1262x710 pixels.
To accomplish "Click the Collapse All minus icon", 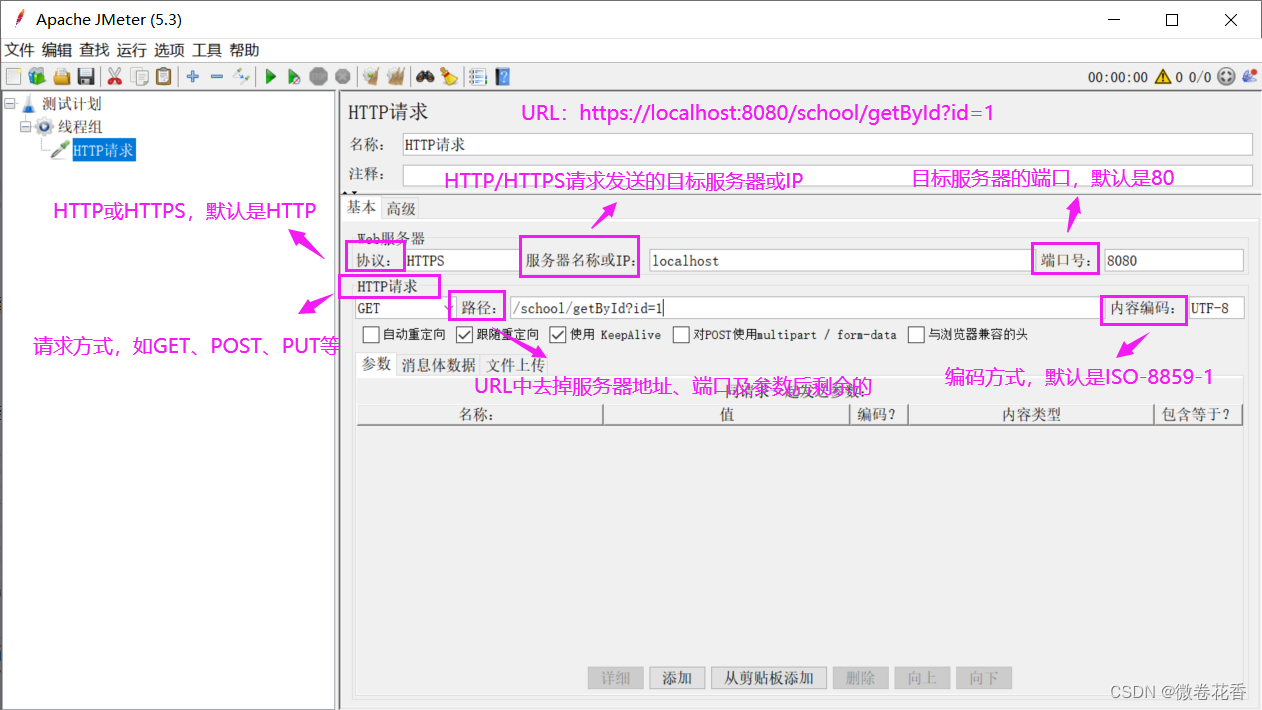I will 217,76.
